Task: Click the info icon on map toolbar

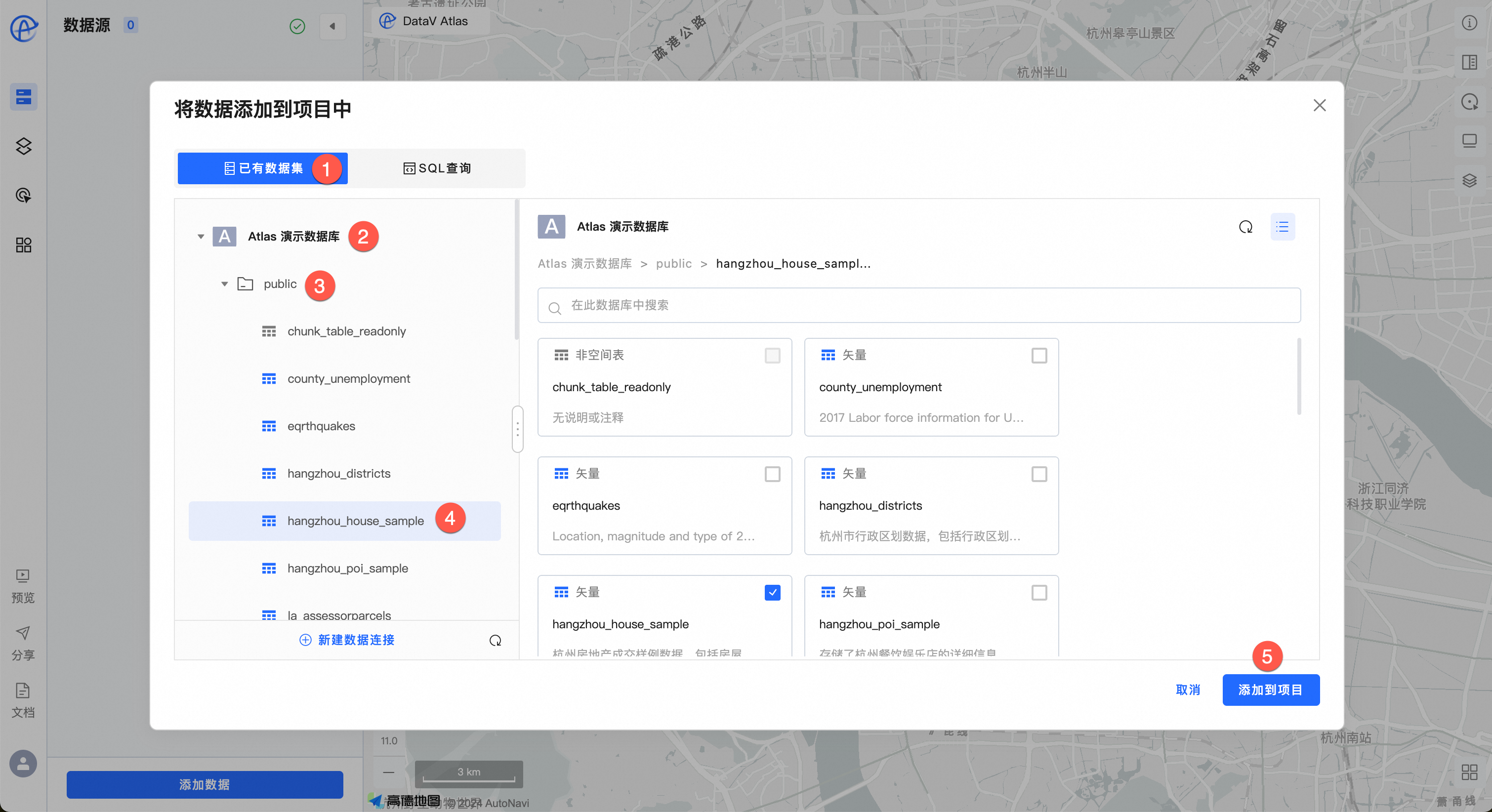Action: pyautogui.click(x=1469, y=23)
